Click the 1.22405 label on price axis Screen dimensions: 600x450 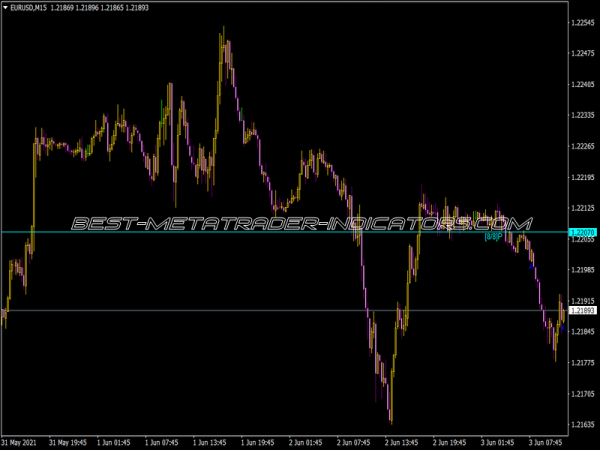[x=582, y=84]
